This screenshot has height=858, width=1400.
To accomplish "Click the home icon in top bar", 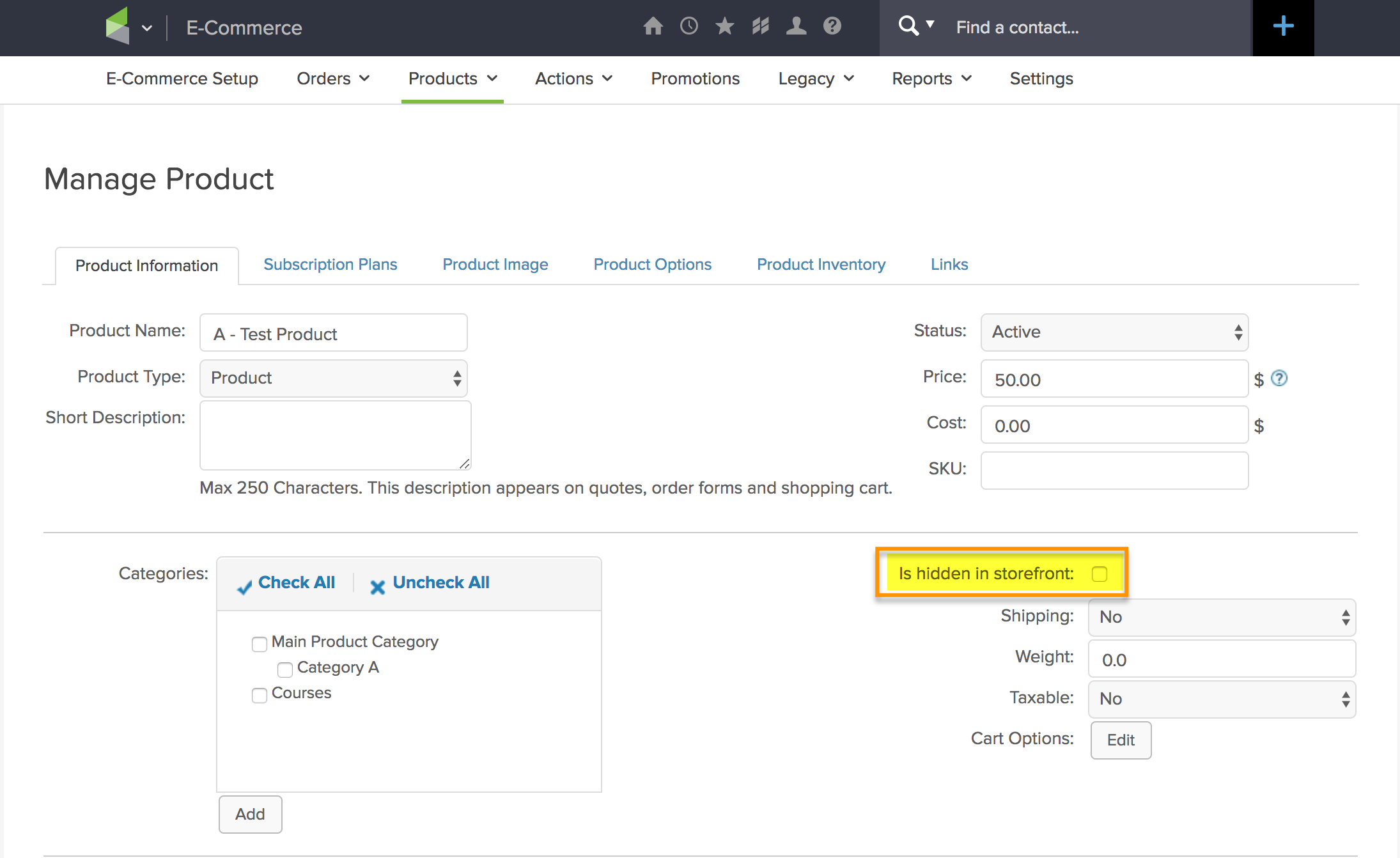I will click(x=653, y=26).
